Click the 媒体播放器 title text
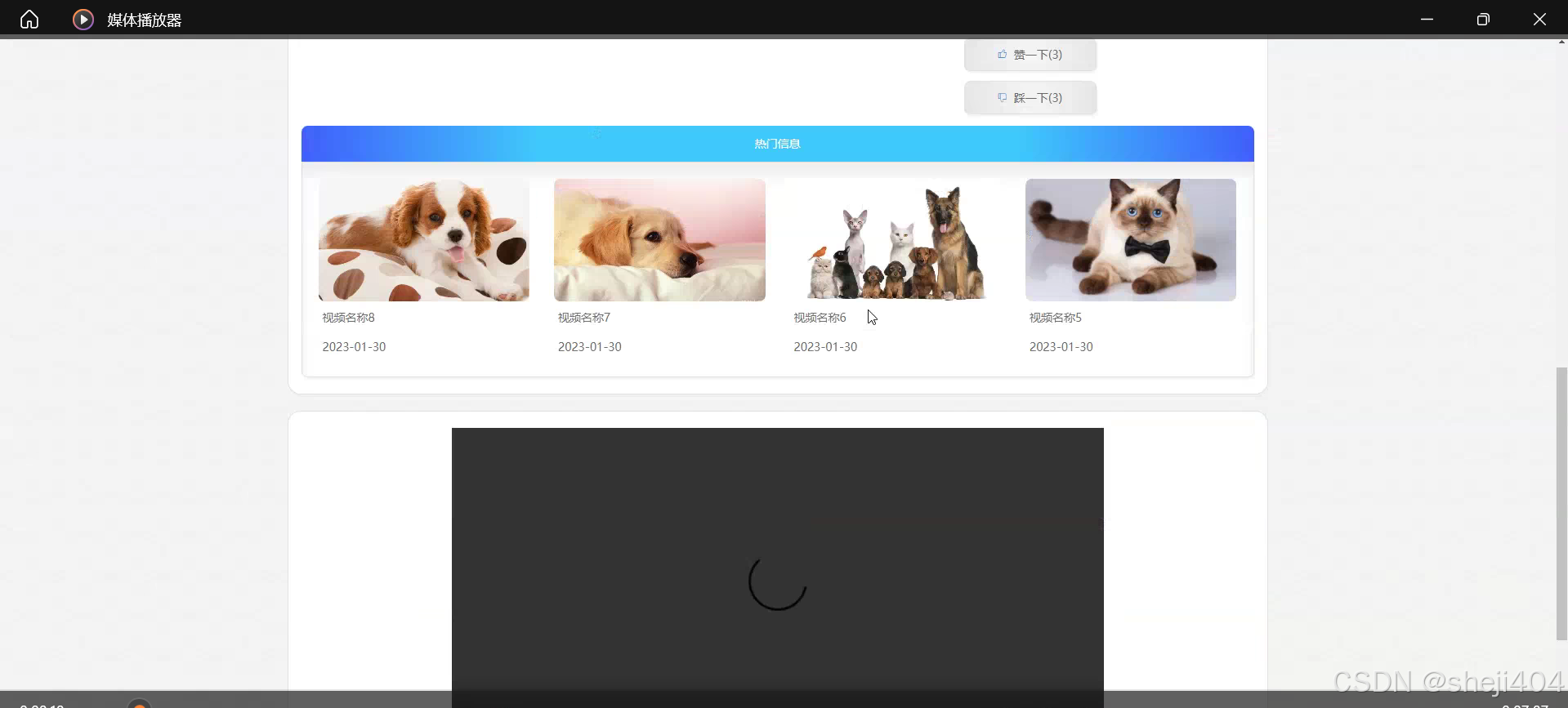1568x708 pixels. coord(144,20)
